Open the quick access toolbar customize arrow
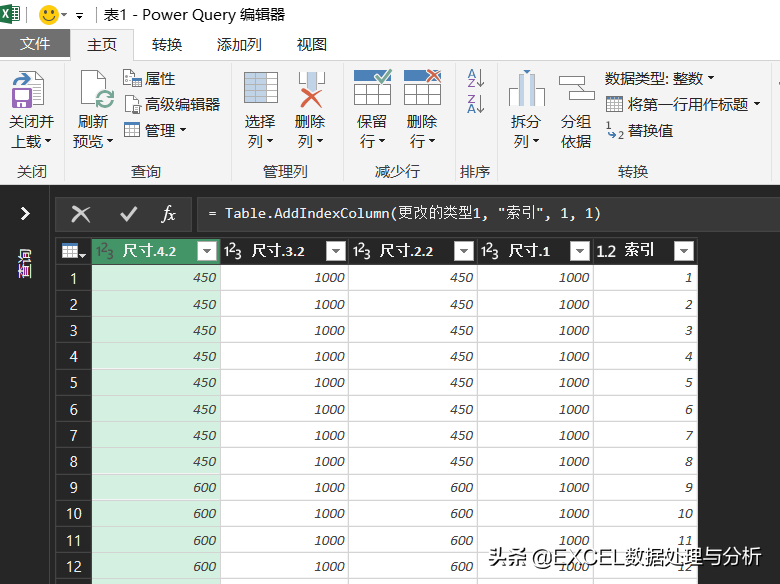Screen dimensions: 780x584 (x=79, y=16)
